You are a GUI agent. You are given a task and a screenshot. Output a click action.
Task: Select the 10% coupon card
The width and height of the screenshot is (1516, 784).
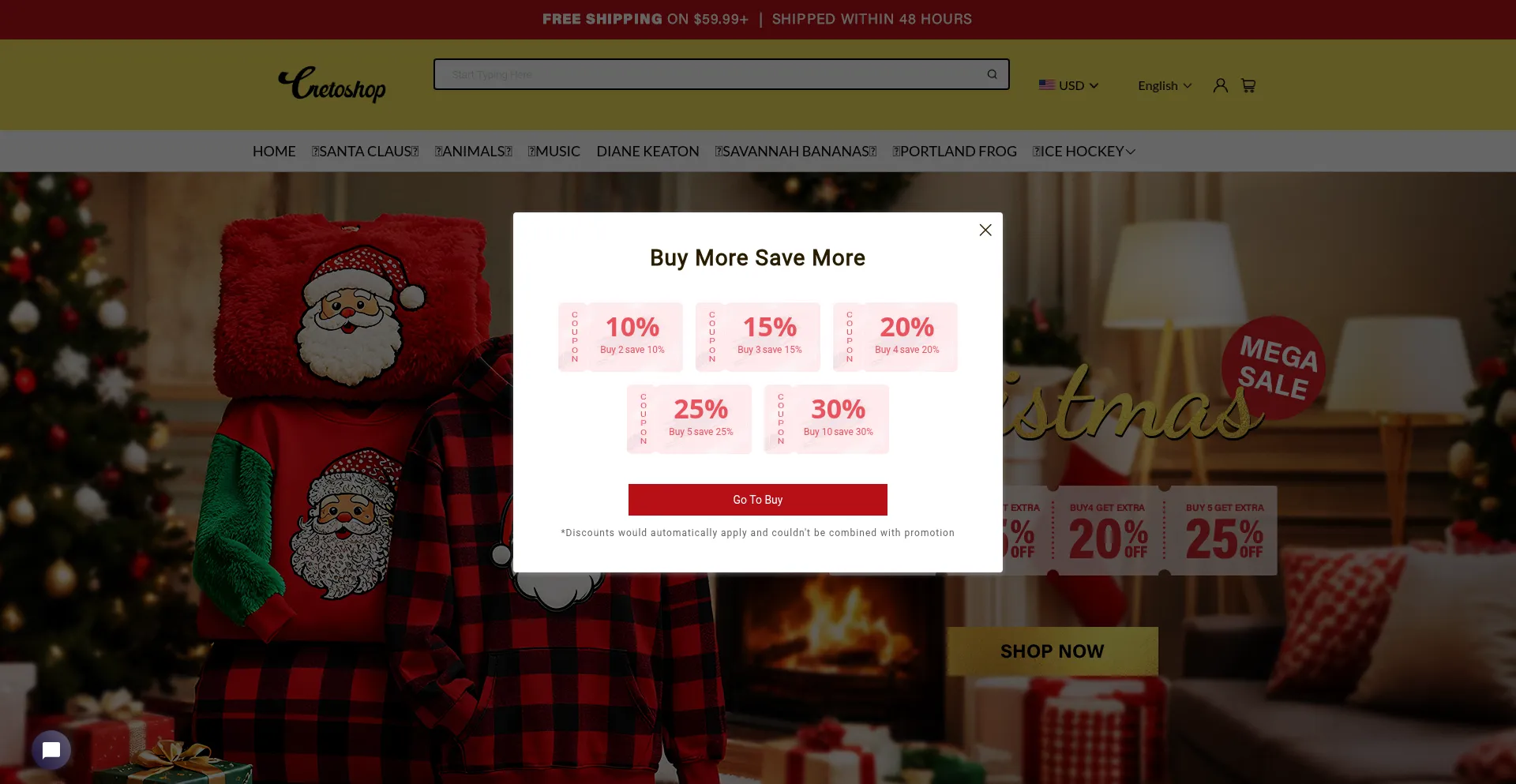tap(621, 337)
